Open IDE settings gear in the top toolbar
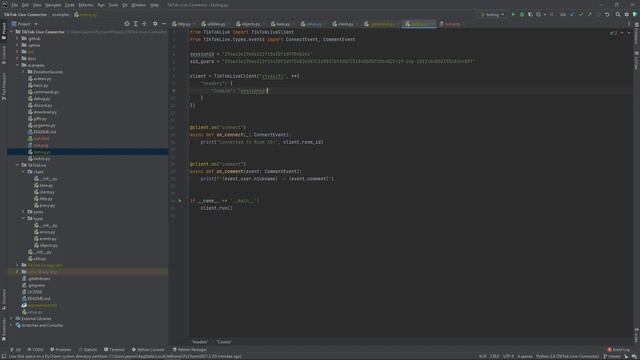The width and height of the screenshot is (640, 360). click(627, 14)
